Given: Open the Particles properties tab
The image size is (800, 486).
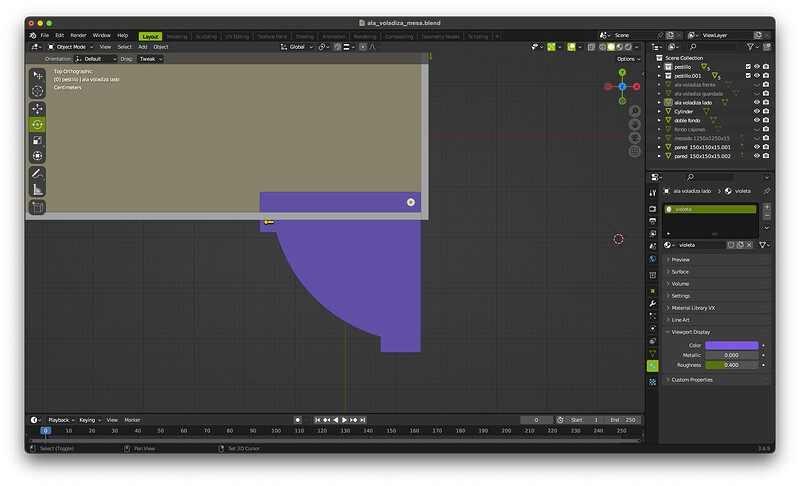Looking at the screenshot, I should [653, 316].
